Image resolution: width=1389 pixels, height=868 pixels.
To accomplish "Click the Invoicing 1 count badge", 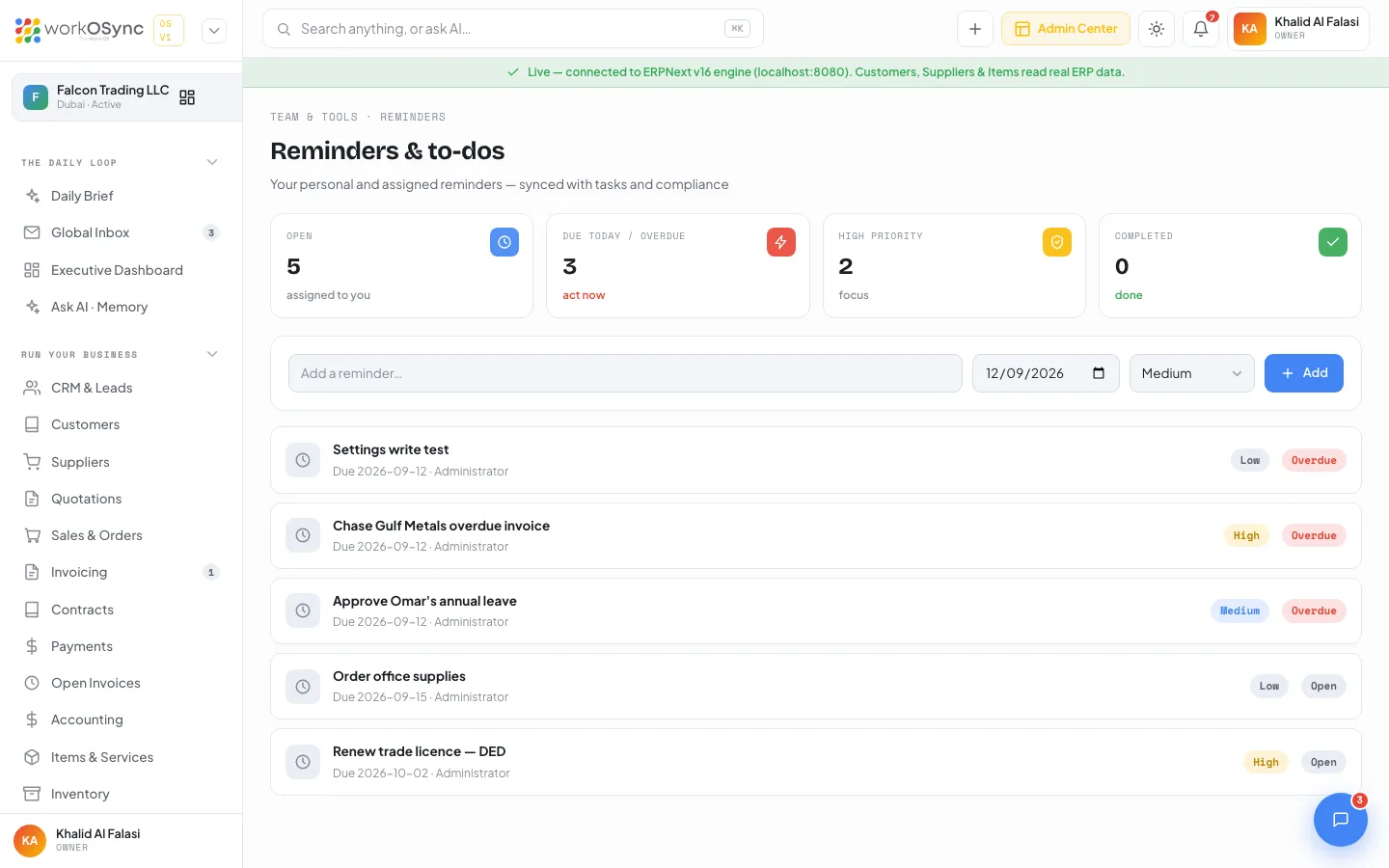I will [x=211, y=572].
